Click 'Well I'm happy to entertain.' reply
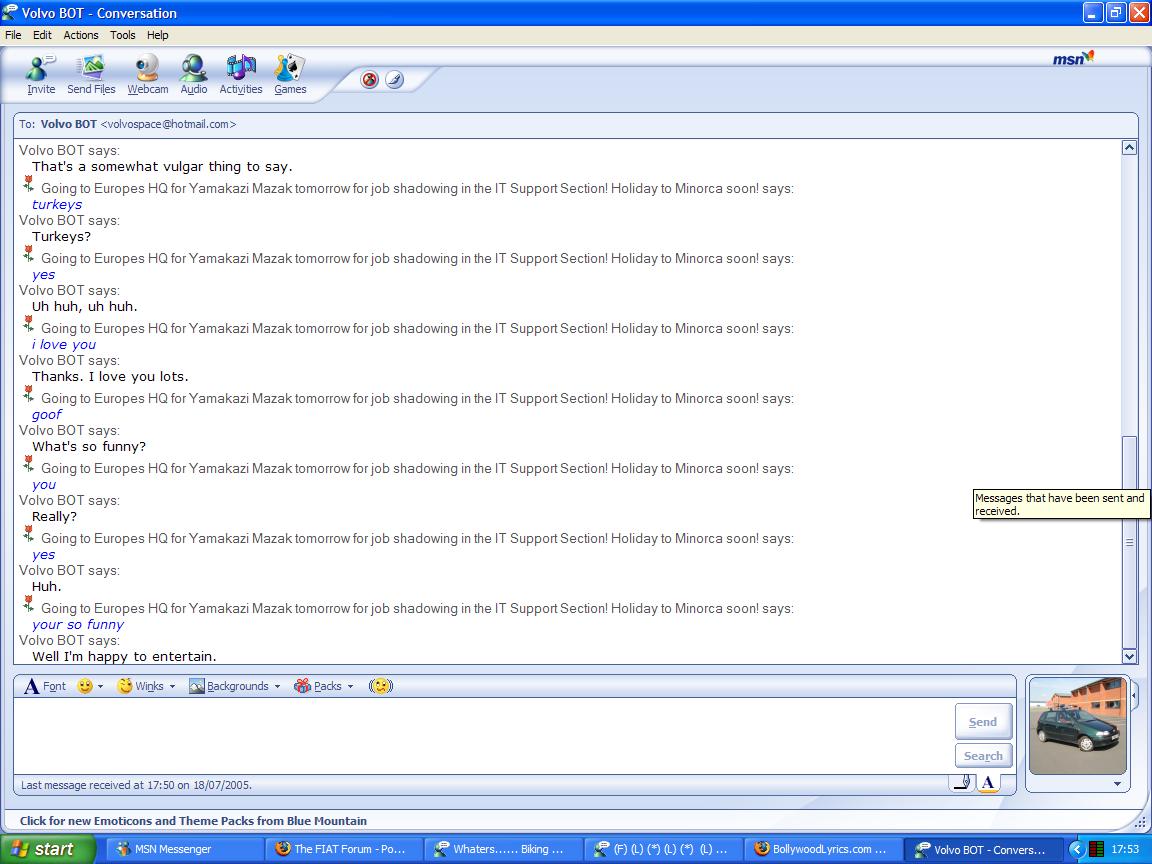 (124, 657)
